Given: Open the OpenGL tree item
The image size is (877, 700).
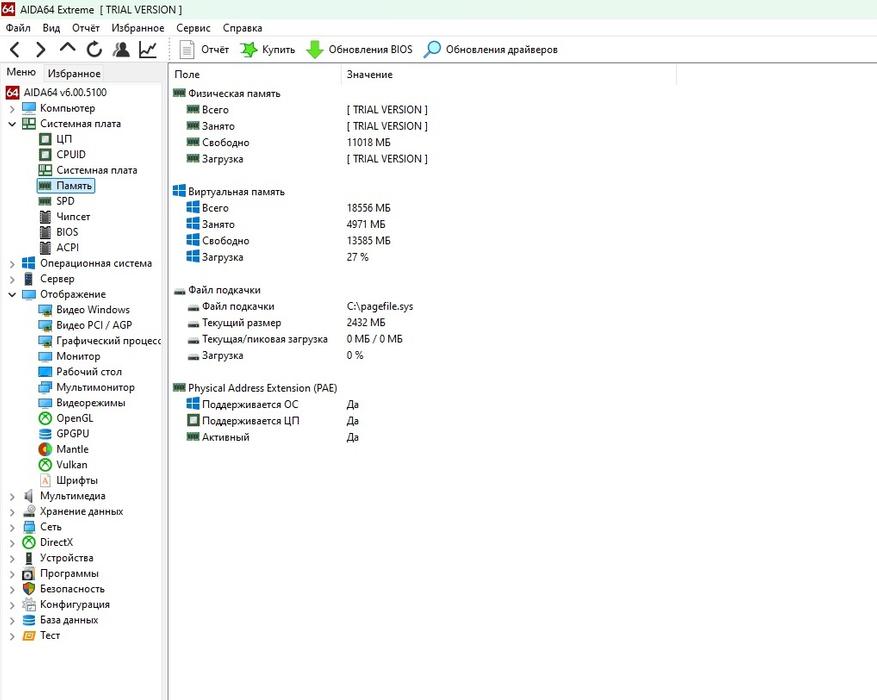Looking at the screenshot, I should pos(66,418).
